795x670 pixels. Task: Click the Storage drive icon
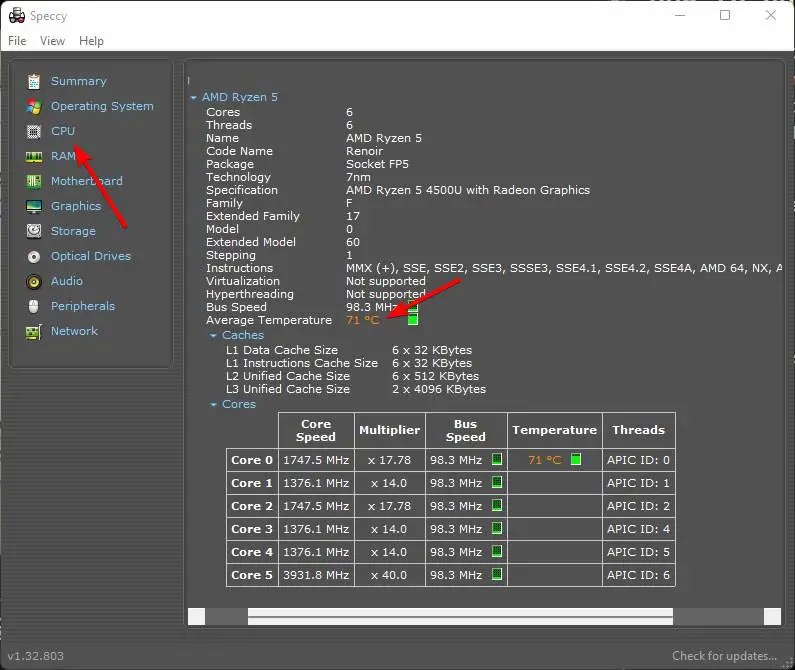(34, 231)
